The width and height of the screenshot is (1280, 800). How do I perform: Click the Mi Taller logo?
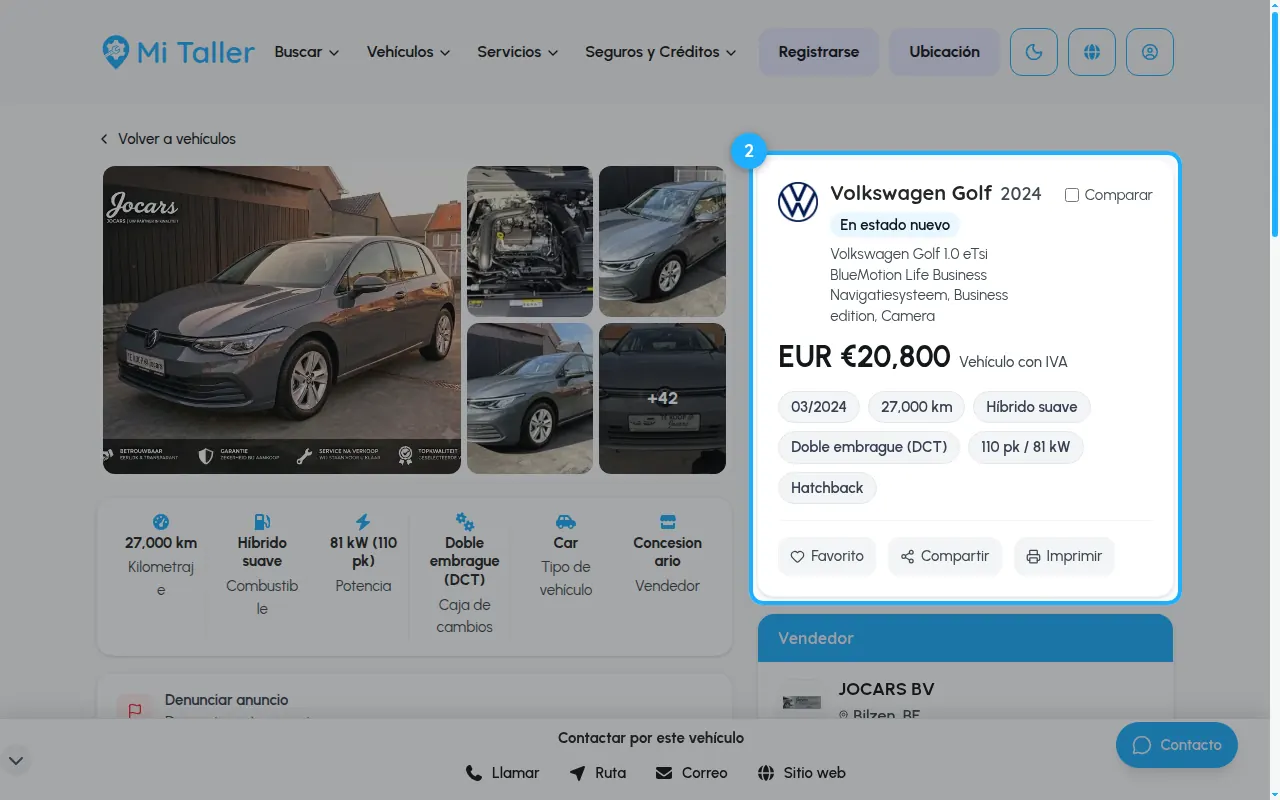click(x=179, y=52)
